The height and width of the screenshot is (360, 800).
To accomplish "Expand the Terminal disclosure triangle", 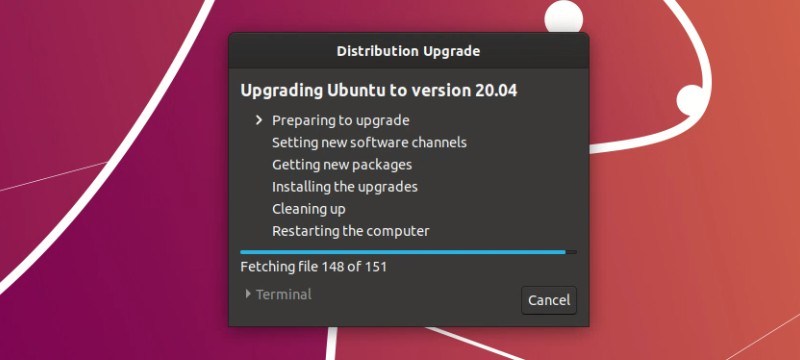I will [x=248, y=294].
